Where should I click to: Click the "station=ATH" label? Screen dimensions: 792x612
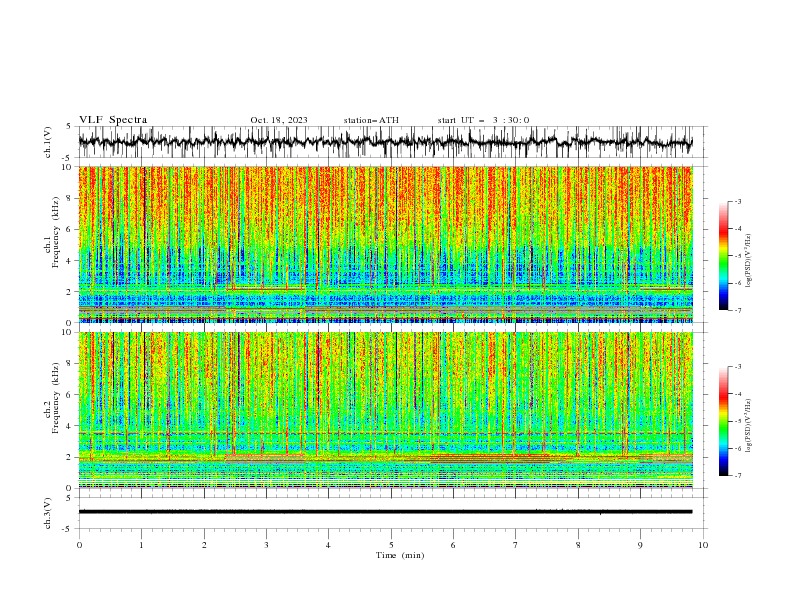[x=371, y=120]
